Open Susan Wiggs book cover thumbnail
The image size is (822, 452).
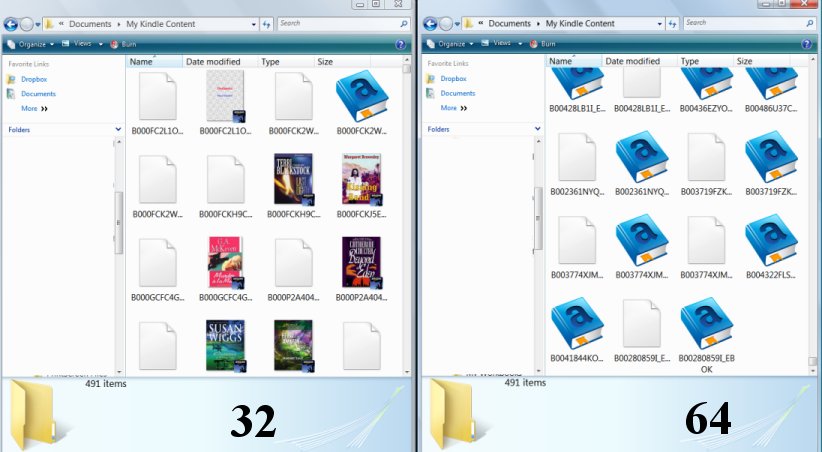225,346
